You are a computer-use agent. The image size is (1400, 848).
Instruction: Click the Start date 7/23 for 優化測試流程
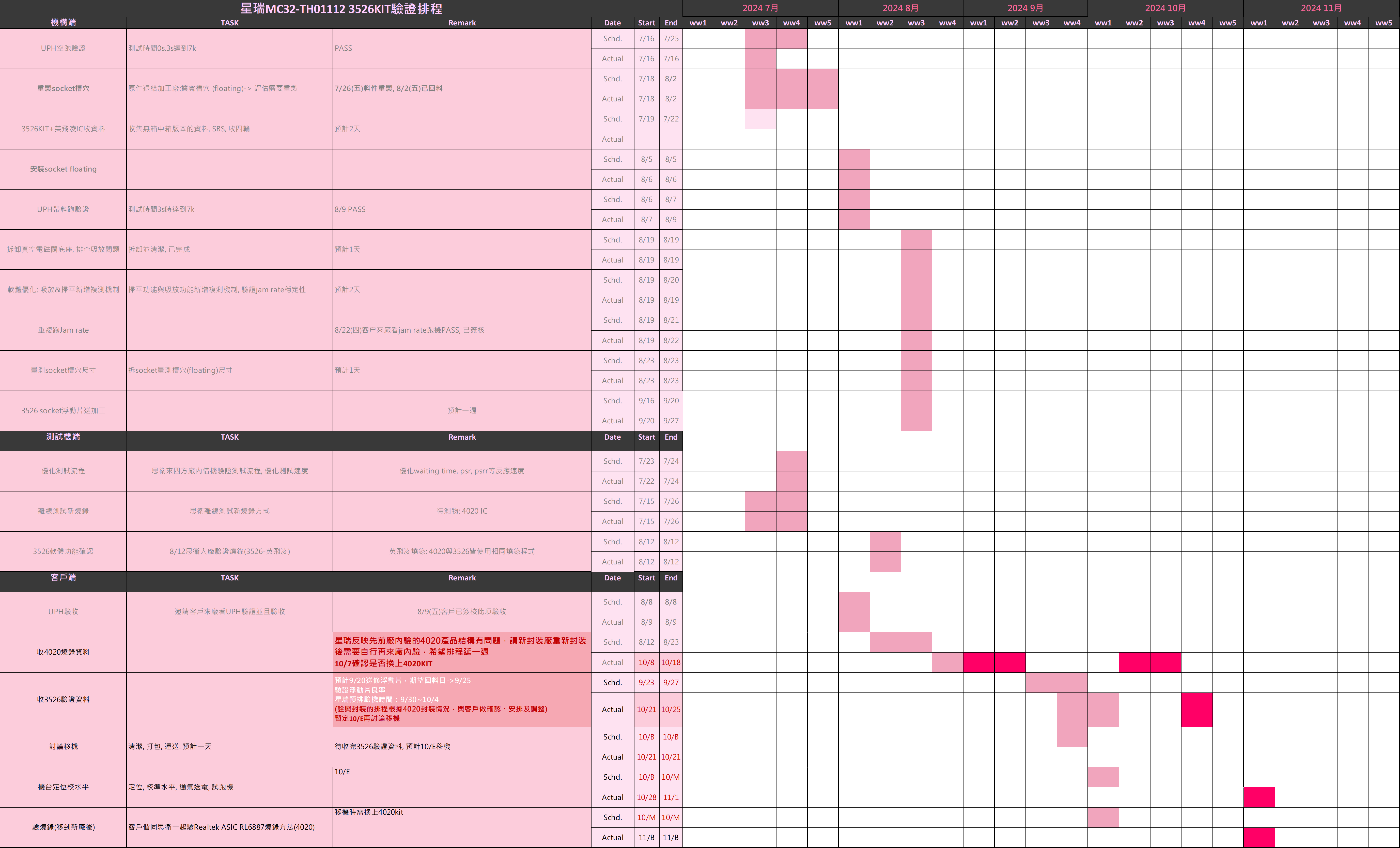[647, 461]
